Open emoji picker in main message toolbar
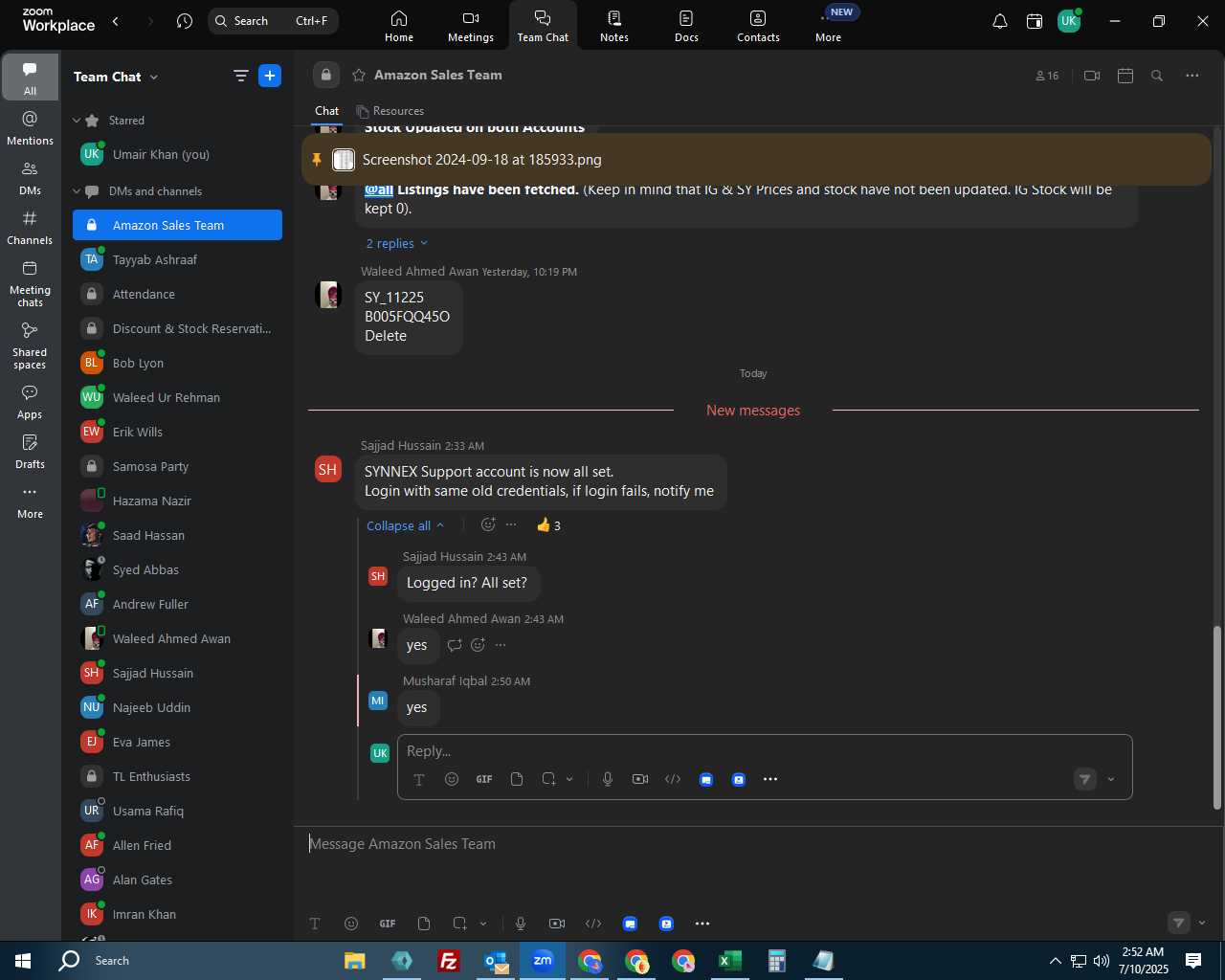The height and width of the screenshot is (980, 1225). (x=351, y=924)
